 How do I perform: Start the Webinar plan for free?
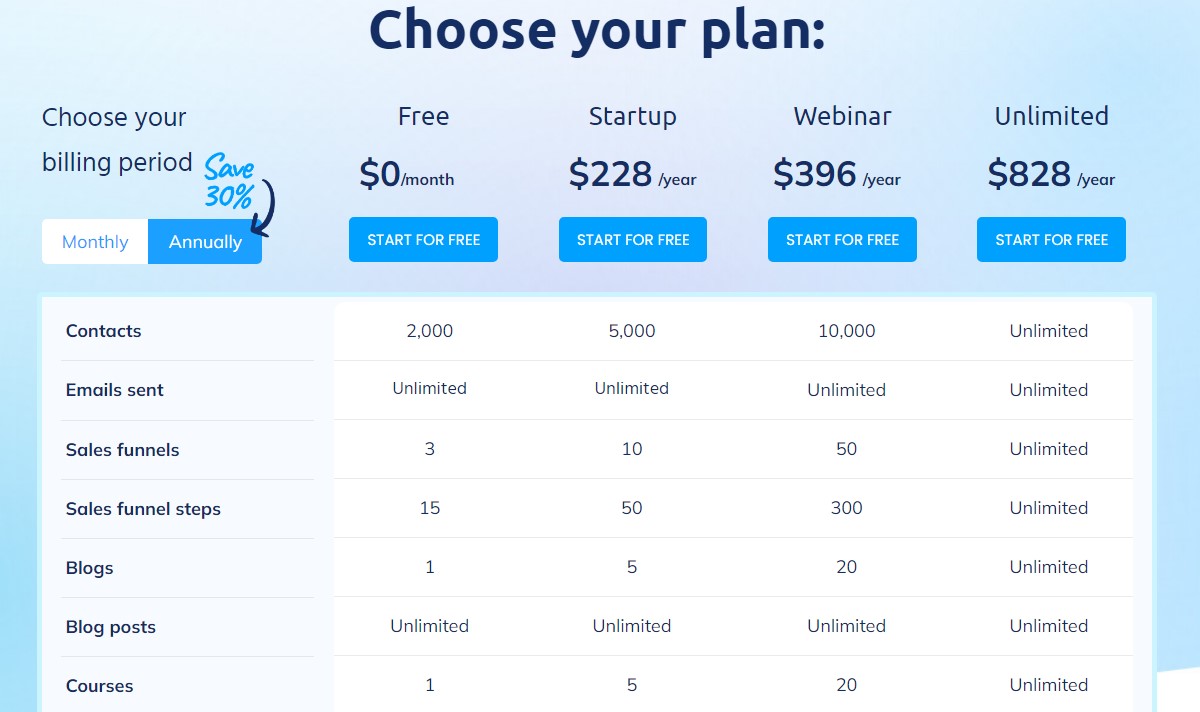tap(842, 240)
